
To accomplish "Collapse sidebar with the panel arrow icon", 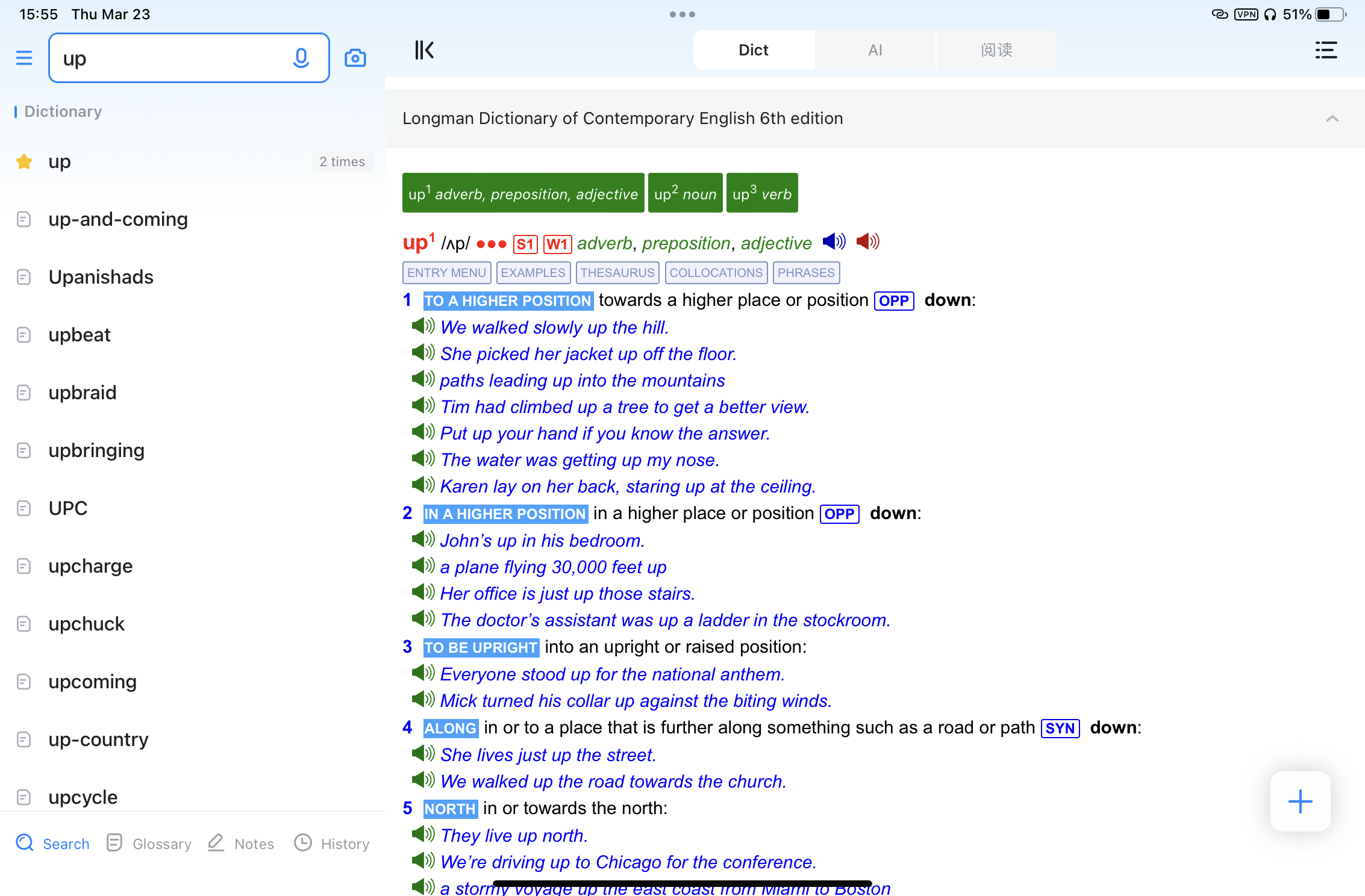I will pyautogui.click(x=424, y=50).
